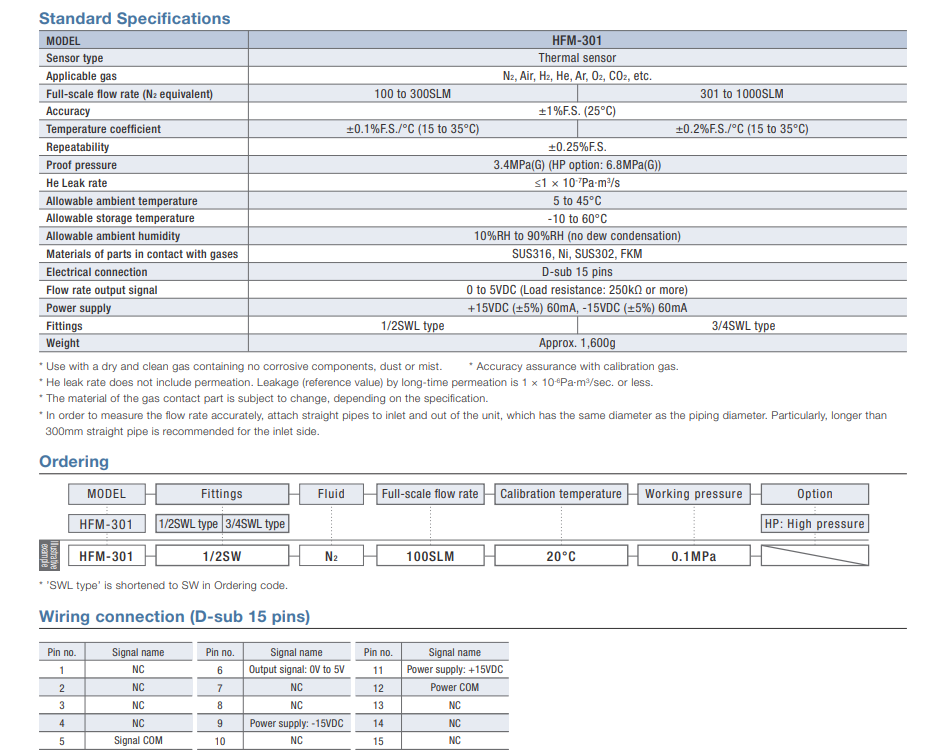Click the 'Repeatability' row label
This screenshot has height=752, width=949.
(77, 147)
